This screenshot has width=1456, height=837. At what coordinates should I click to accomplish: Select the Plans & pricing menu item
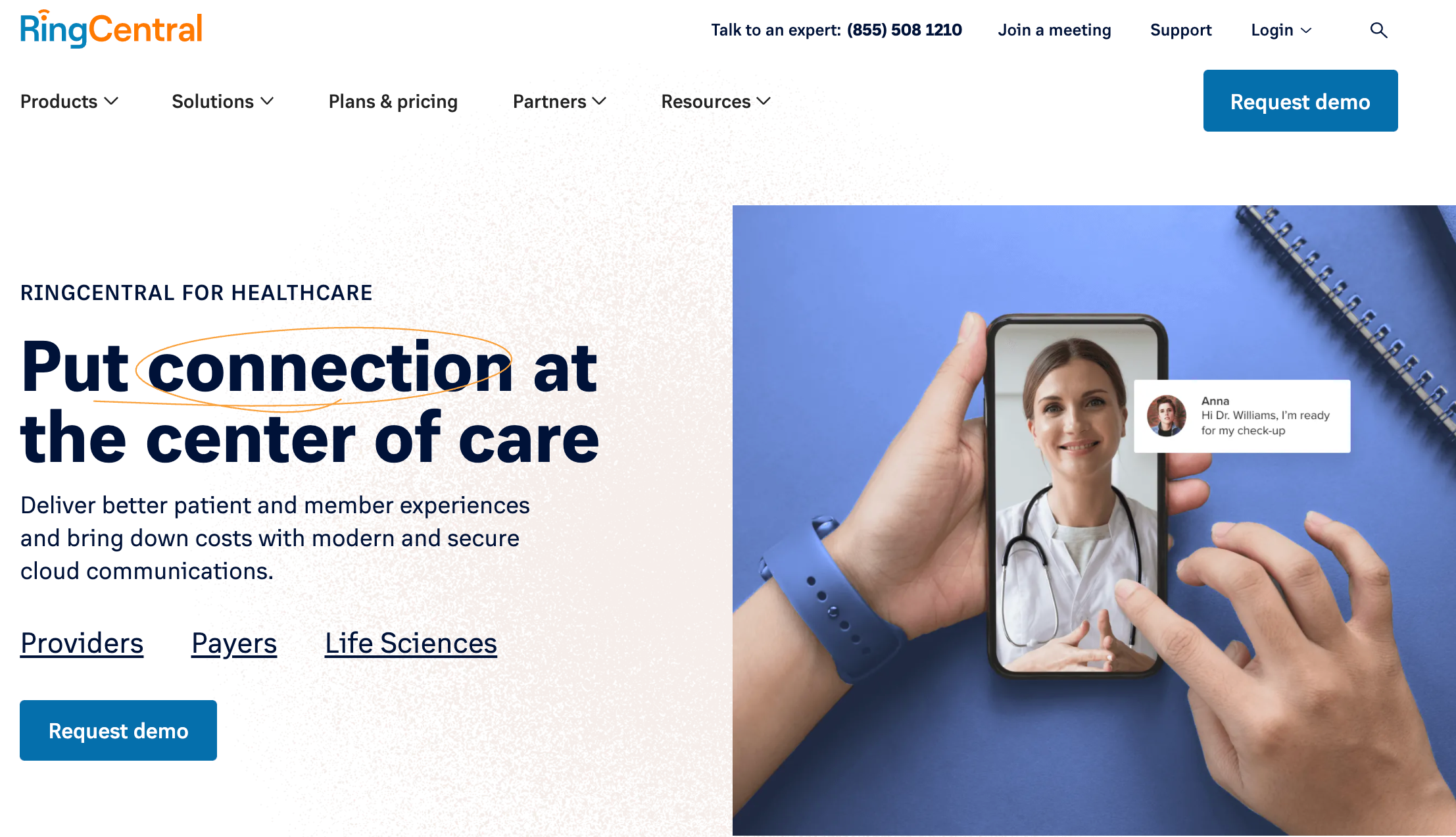tap(394, 100)
